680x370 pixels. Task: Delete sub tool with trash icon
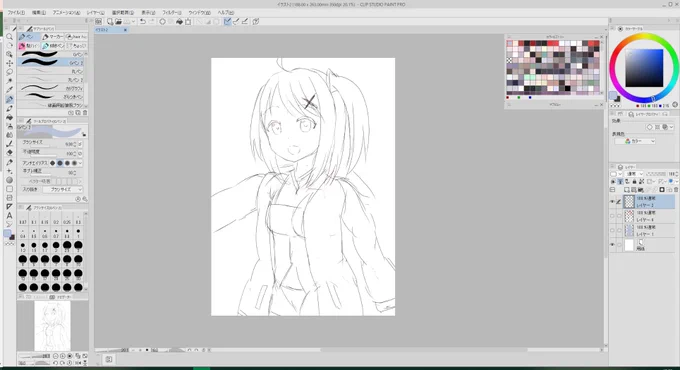point(85,113)
